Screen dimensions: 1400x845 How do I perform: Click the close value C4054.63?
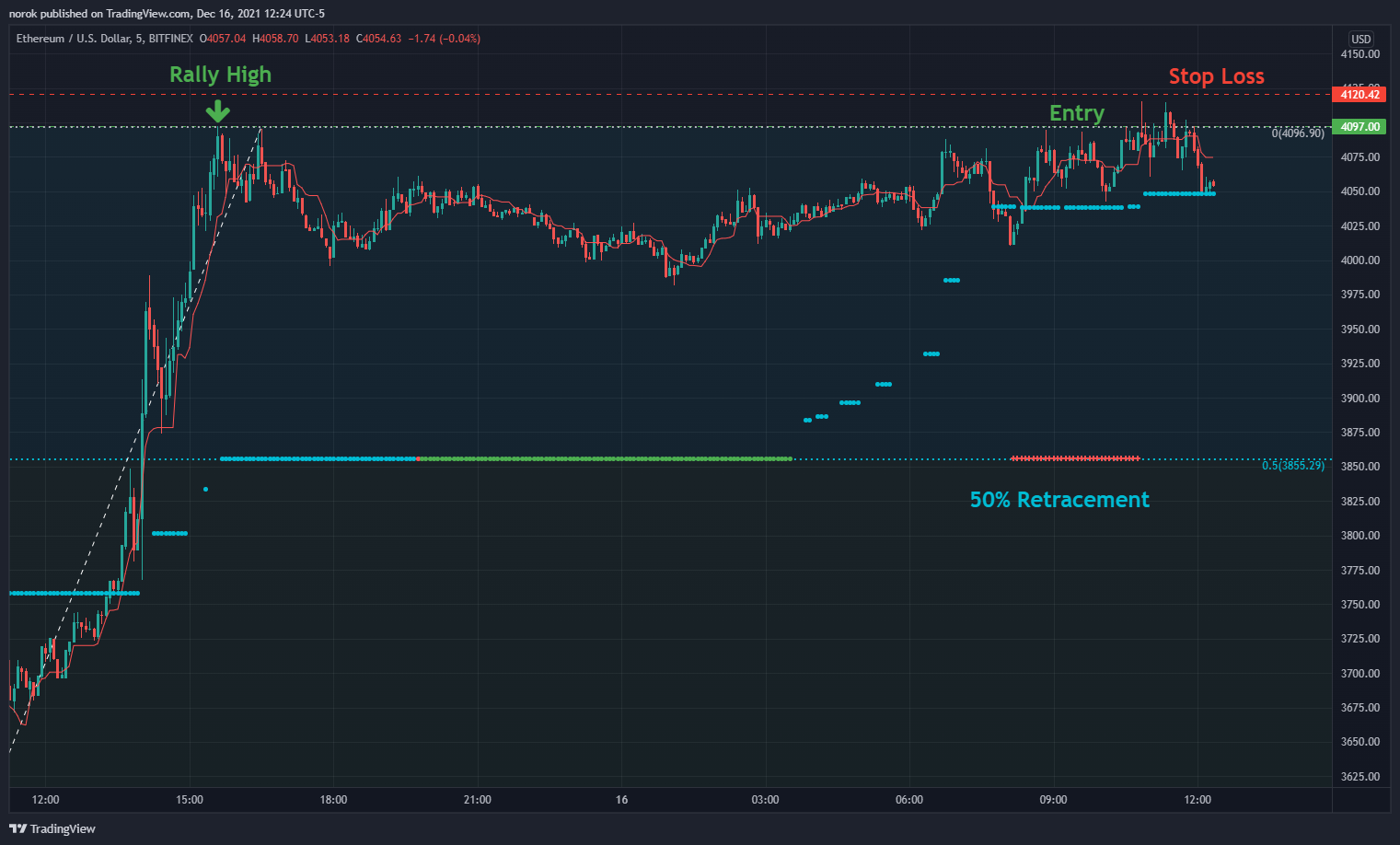(x=378, y=39)
